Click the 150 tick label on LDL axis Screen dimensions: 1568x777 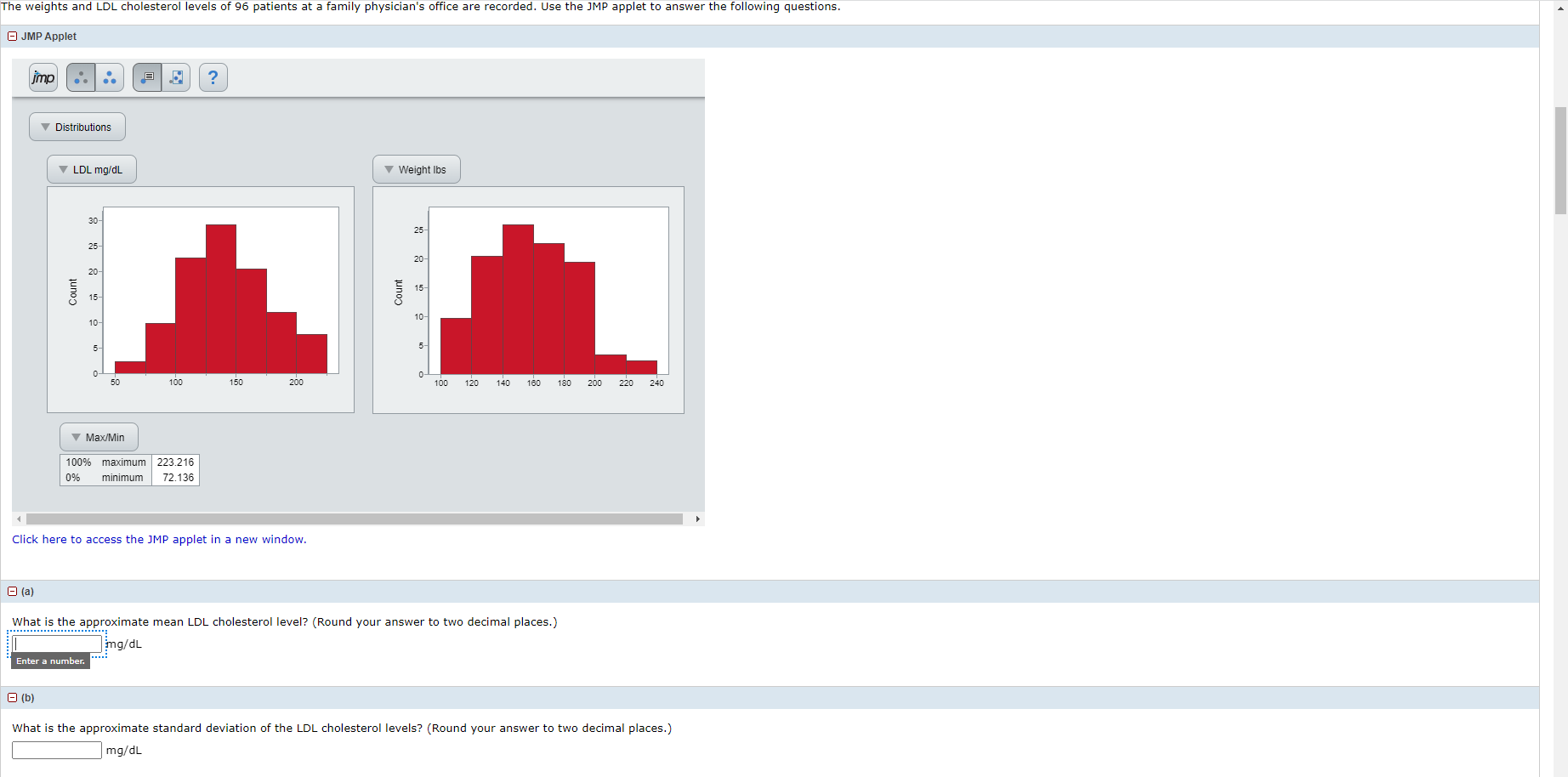(236, 383)
